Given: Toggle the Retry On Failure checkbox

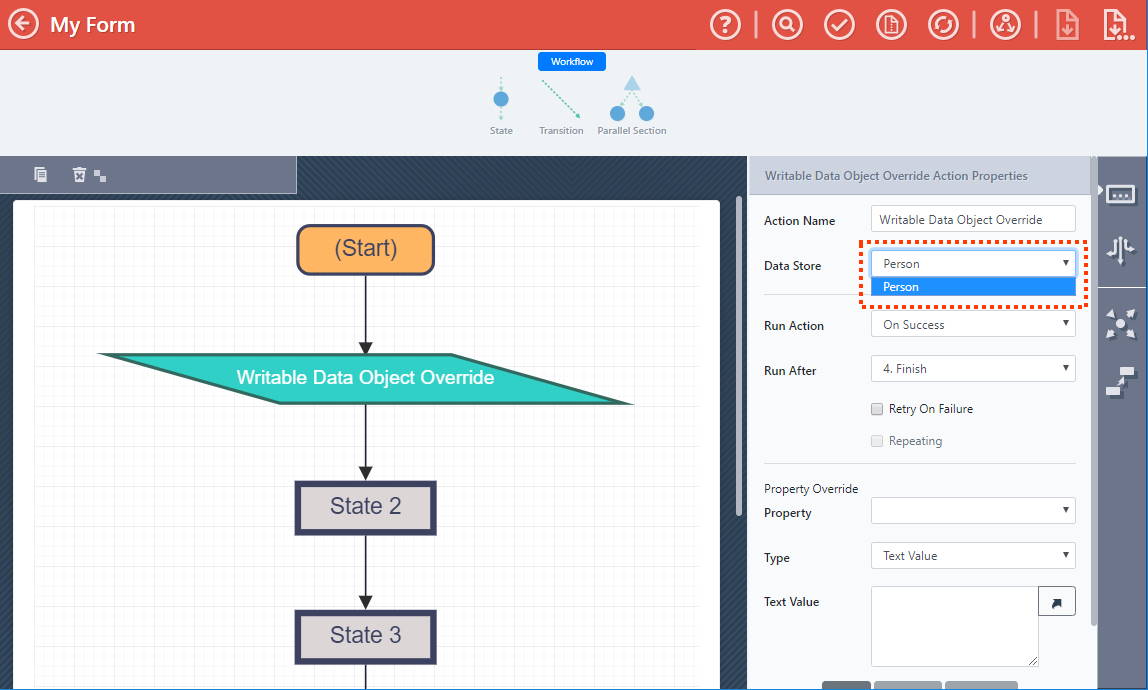Looking at the screenshot, I should pyautogui.click(x=876, y=409).
